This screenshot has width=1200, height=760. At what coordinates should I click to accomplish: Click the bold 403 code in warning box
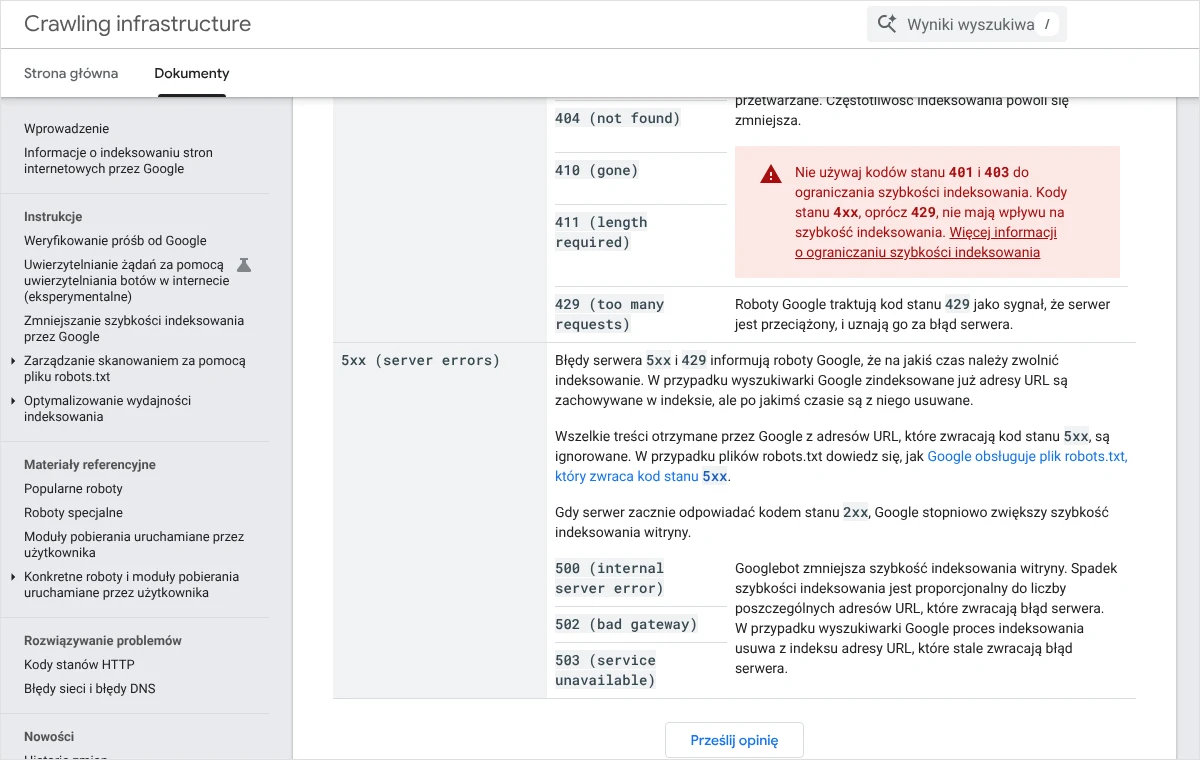[996, 172]
